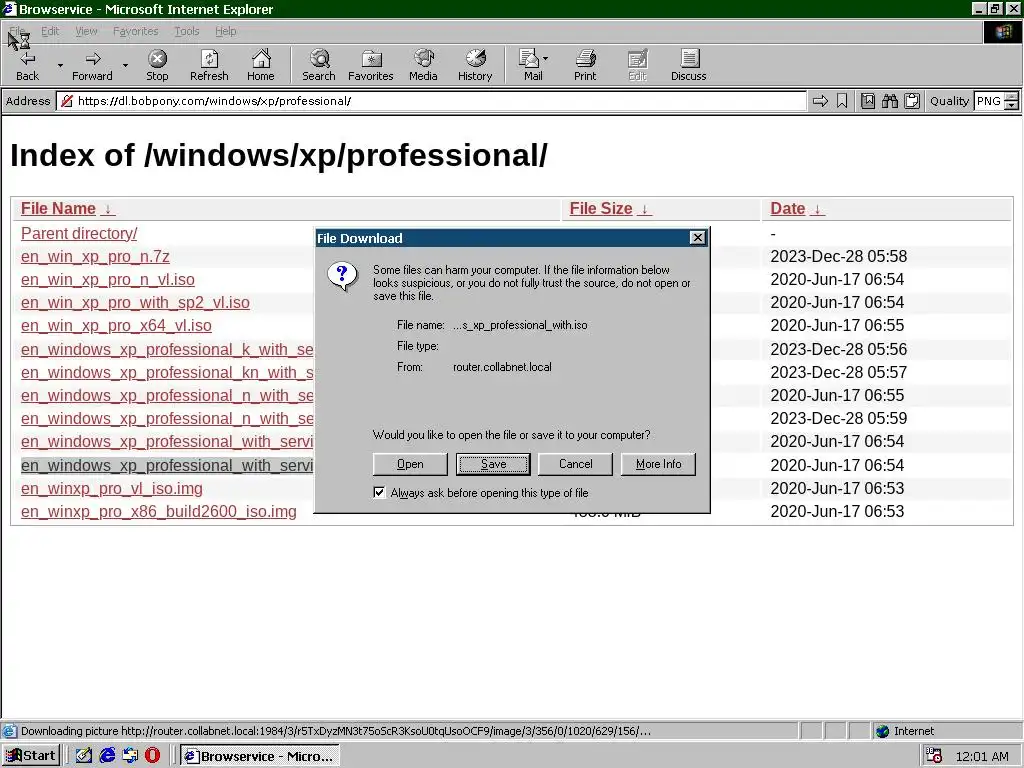1024x768 pixels.
Task: Decrease Quality with the down spinner
Action: click(x=1012, y=106)
